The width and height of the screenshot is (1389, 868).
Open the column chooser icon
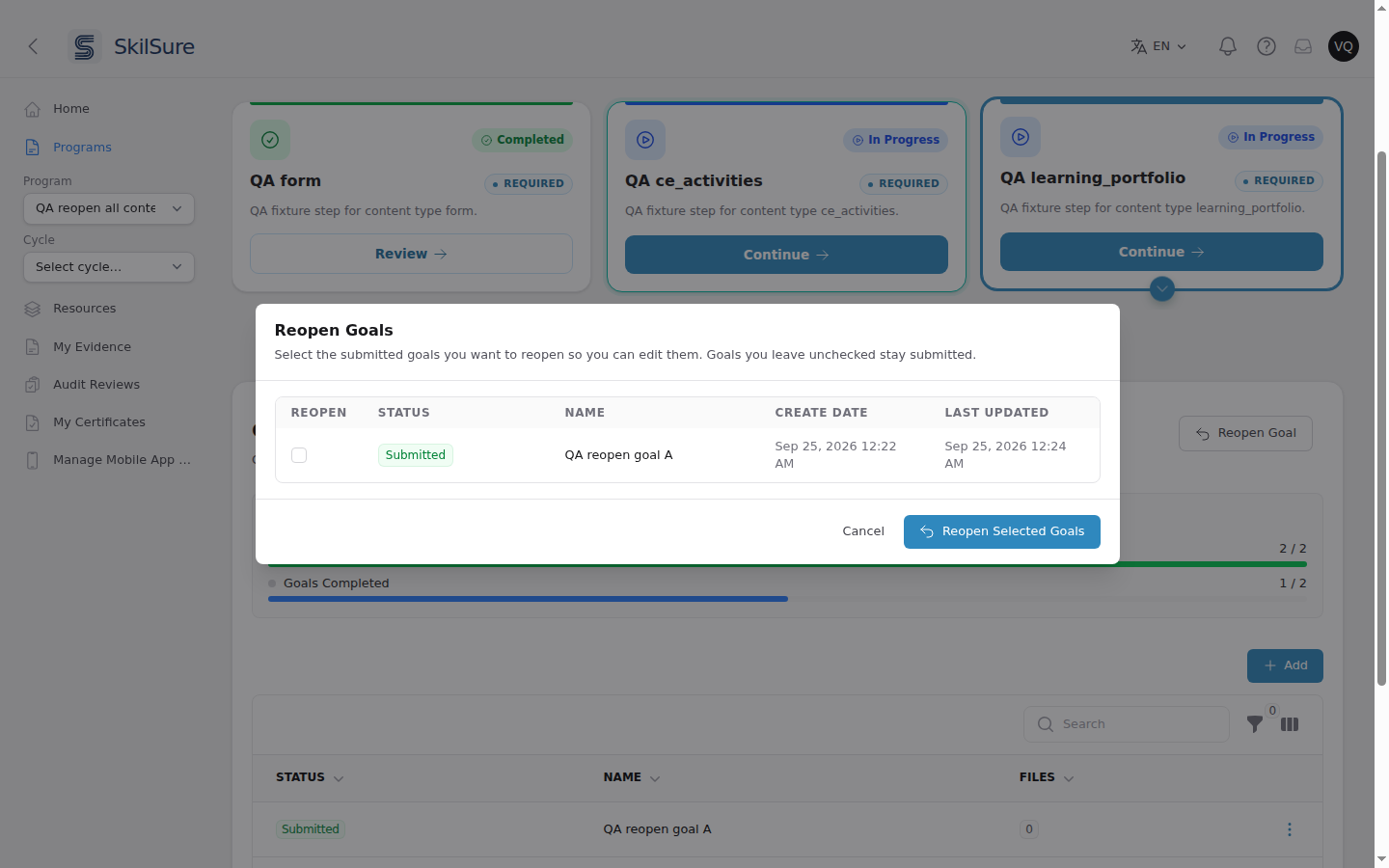[1290, 724]
